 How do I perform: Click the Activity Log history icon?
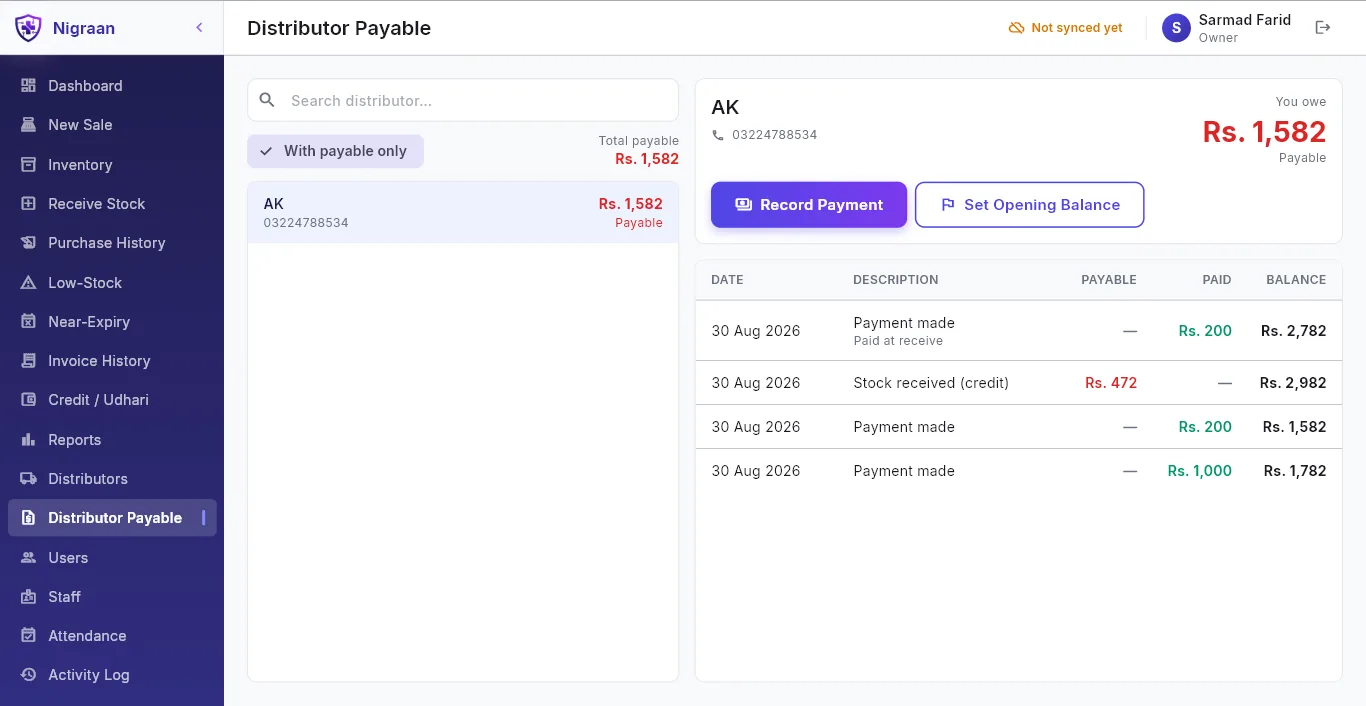28,675
